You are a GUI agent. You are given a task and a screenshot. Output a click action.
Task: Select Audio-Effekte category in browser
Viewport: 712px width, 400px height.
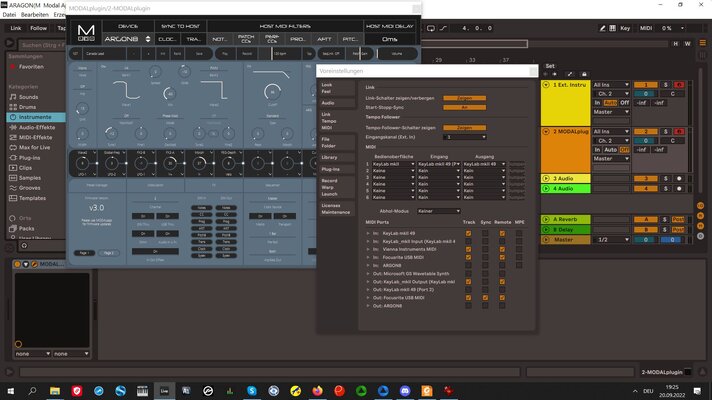pyautogui.click(x=37, y=127)
